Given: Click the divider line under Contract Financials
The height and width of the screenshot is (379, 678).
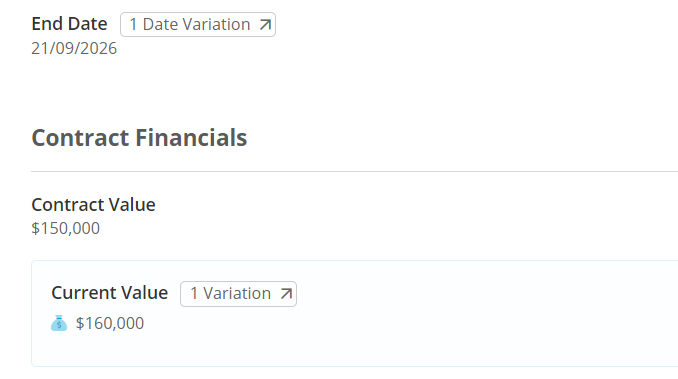Looking at the screenshot, I should [355, 172].
